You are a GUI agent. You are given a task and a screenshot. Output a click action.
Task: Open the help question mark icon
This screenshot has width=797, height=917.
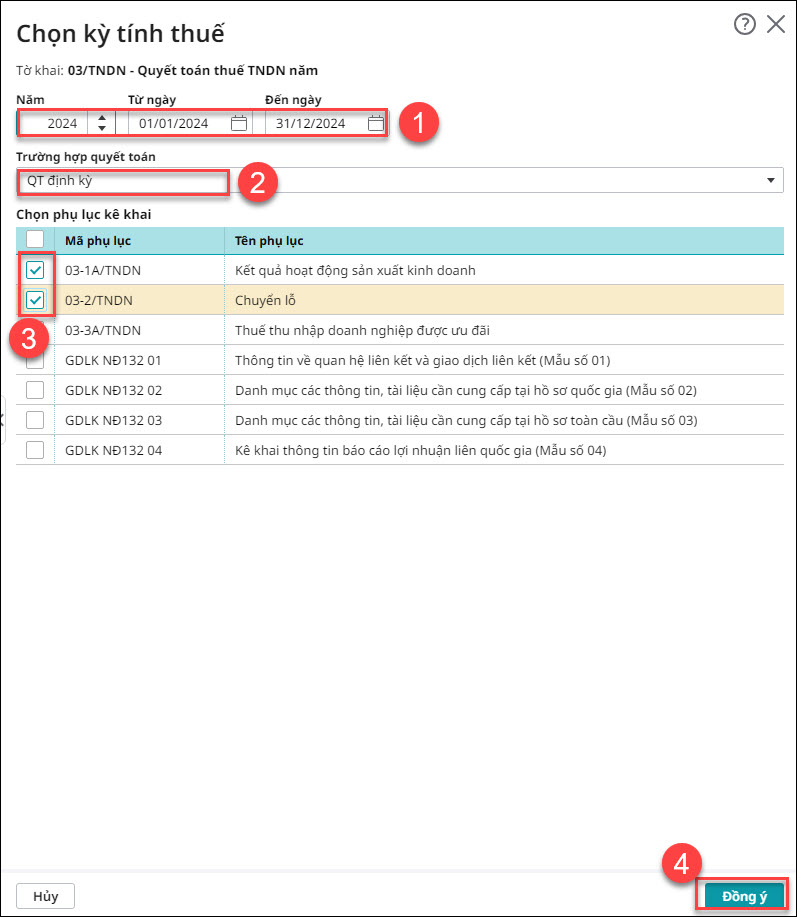744,25
